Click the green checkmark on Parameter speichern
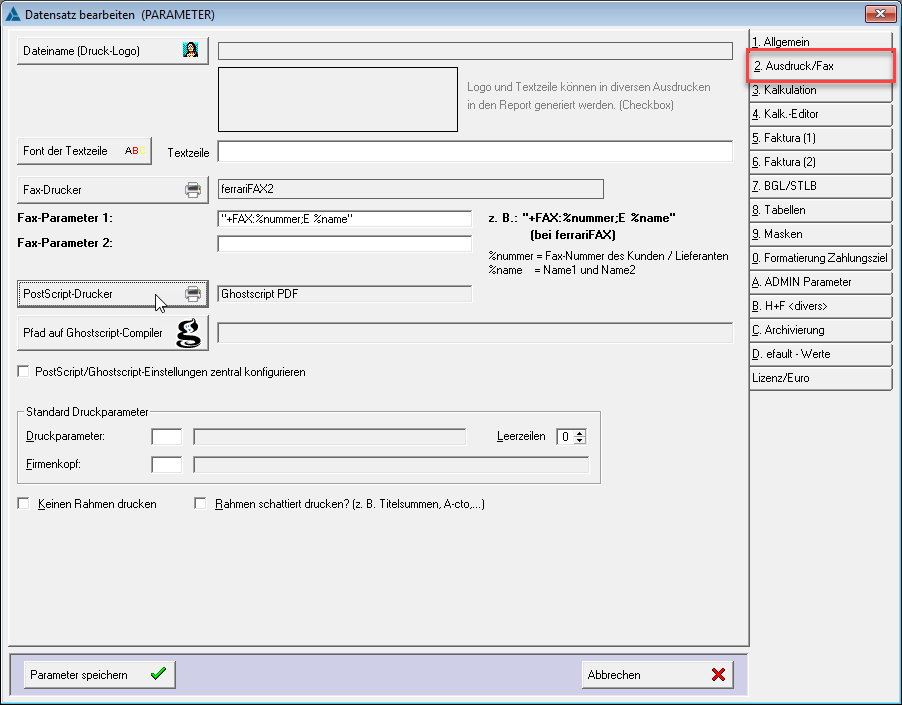This screenshot has width=902, height=705. 157,674
